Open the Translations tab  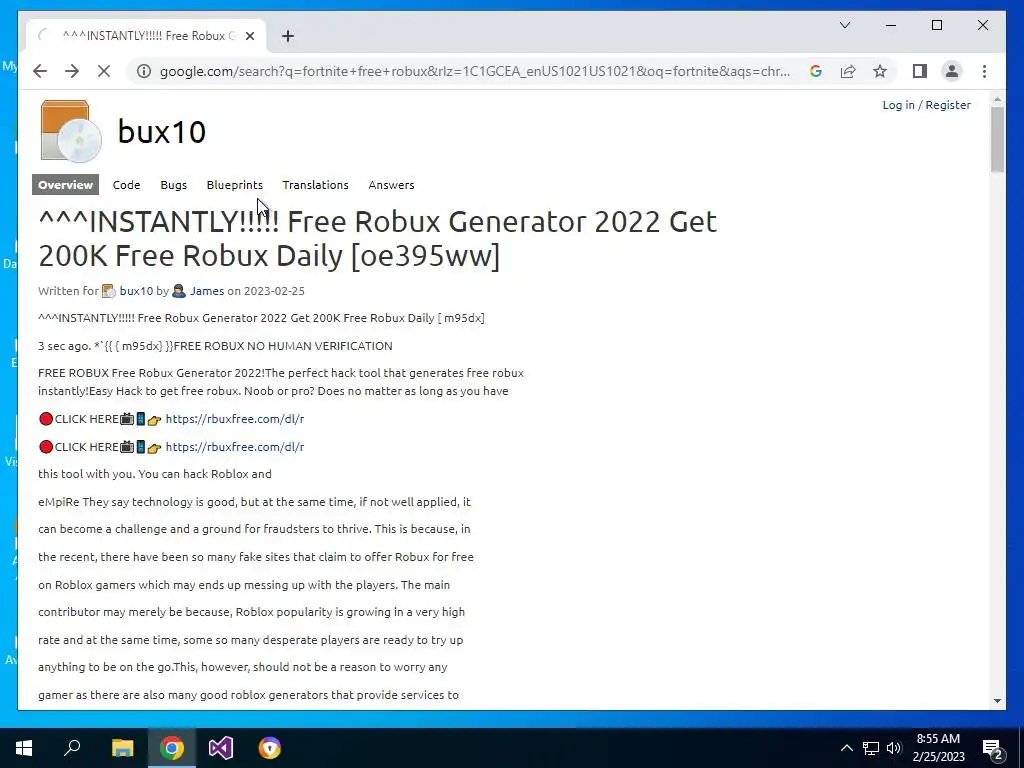tap(315, 185)
